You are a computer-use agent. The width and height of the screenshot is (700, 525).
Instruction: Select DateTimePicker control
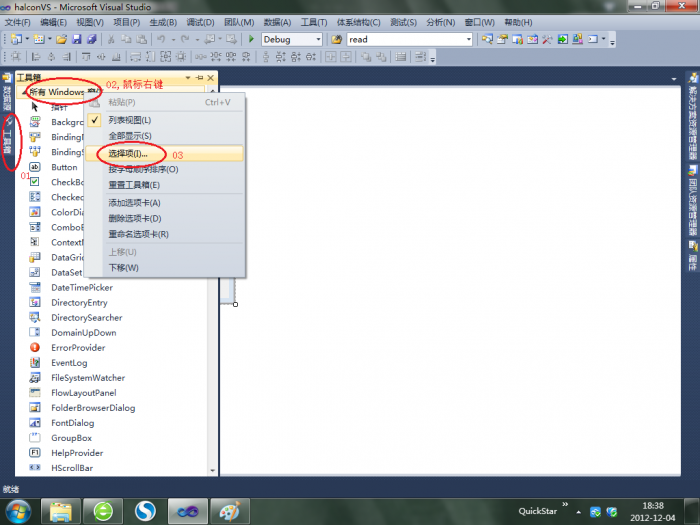82,288
